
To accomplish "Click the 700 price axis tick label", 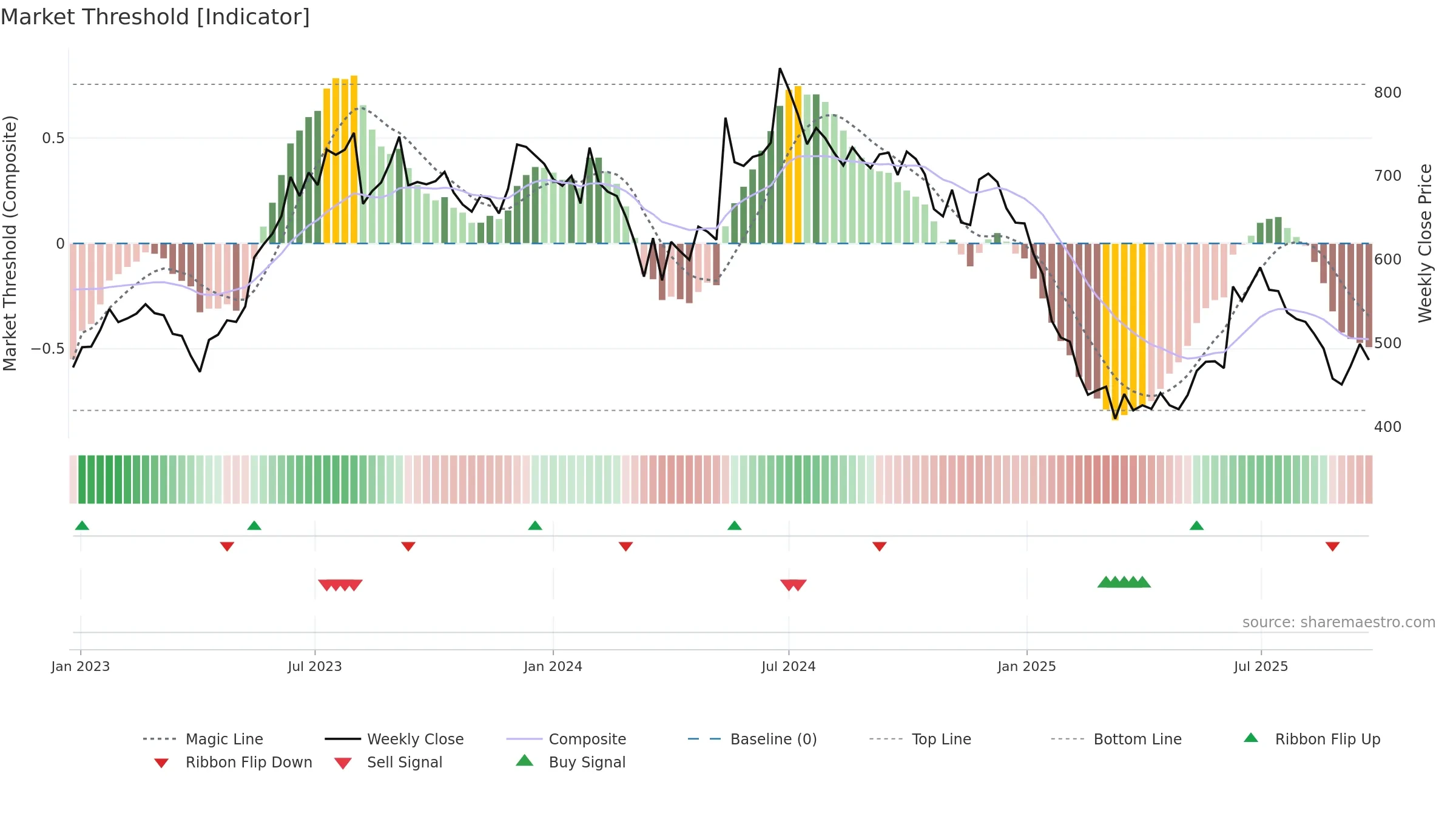I will point(1388,176).
